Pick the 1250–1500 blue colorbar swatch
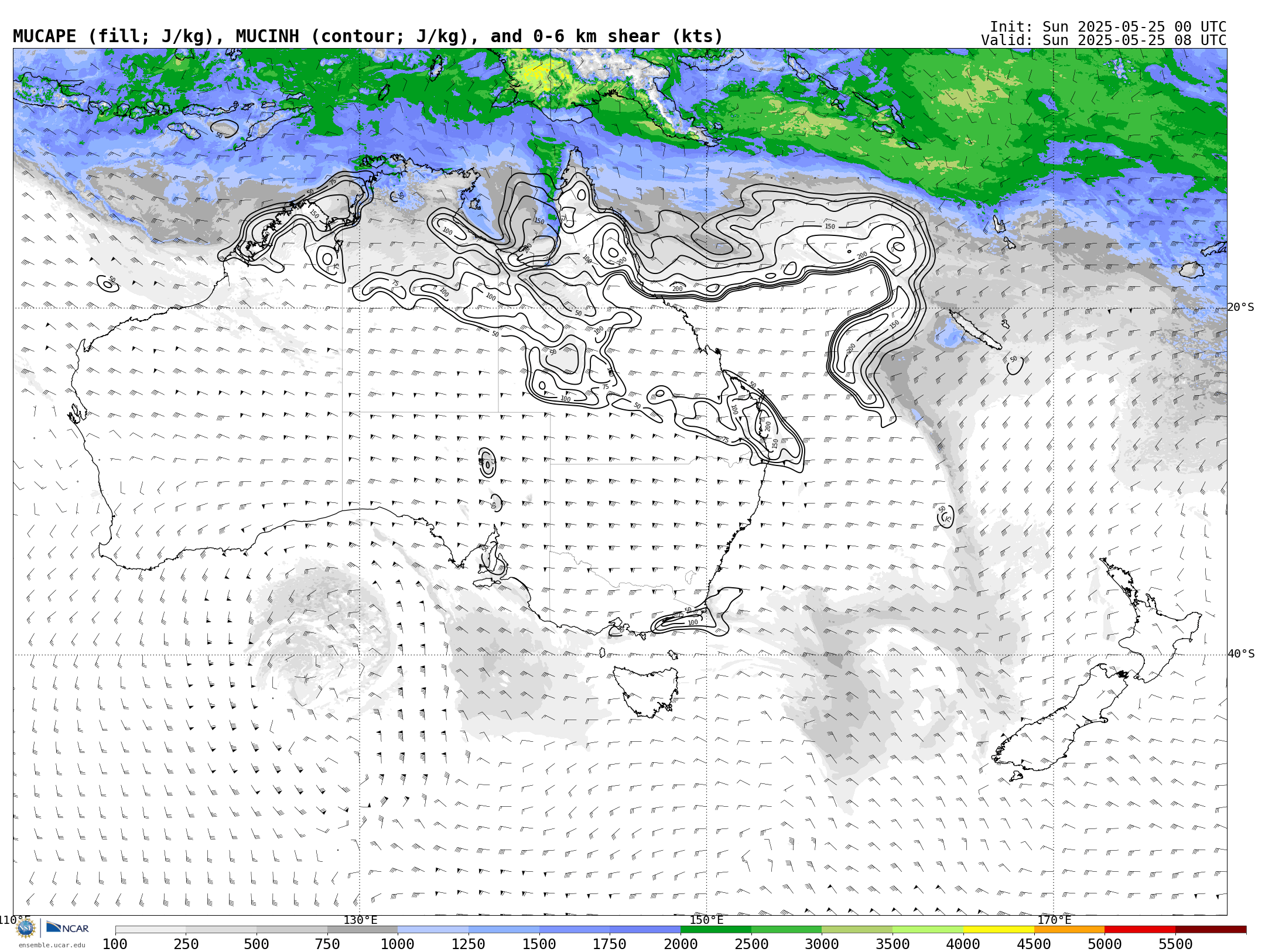This screenshot has height=952, width=1265. (x=504, y=930)
